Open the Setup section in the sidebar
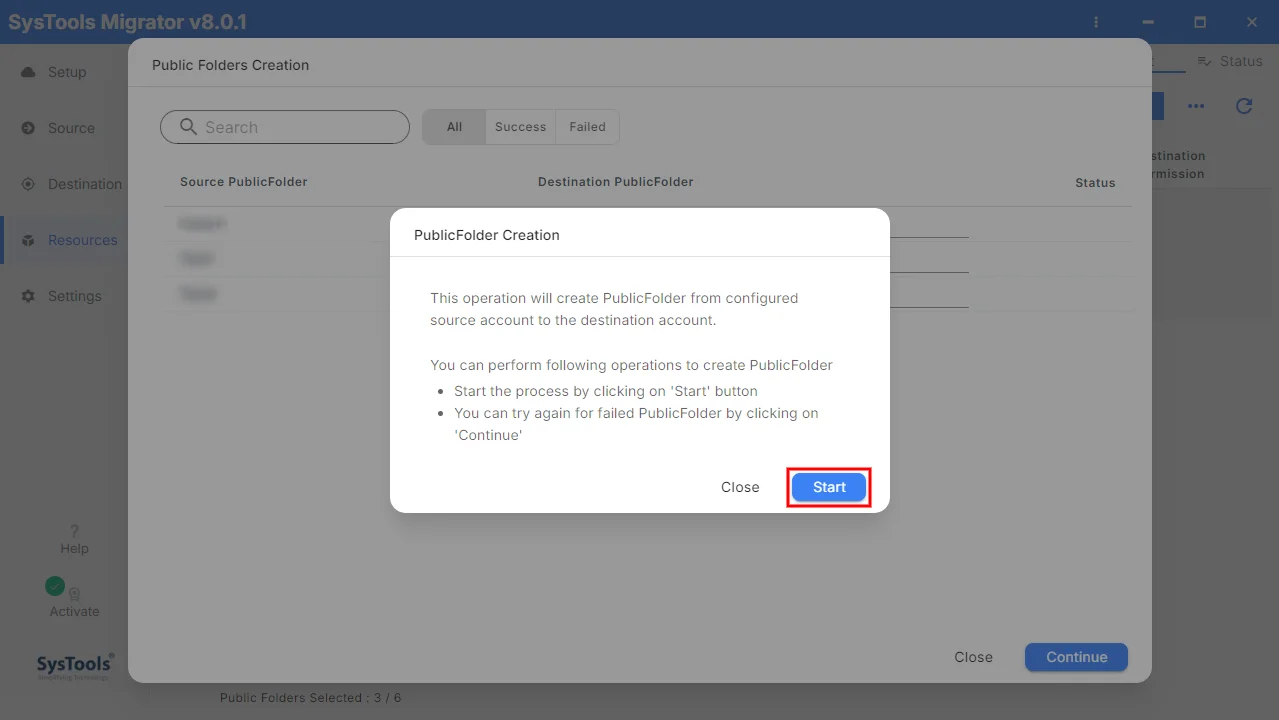The width and height of the screenshot is (1279, 720). [64, 72]
